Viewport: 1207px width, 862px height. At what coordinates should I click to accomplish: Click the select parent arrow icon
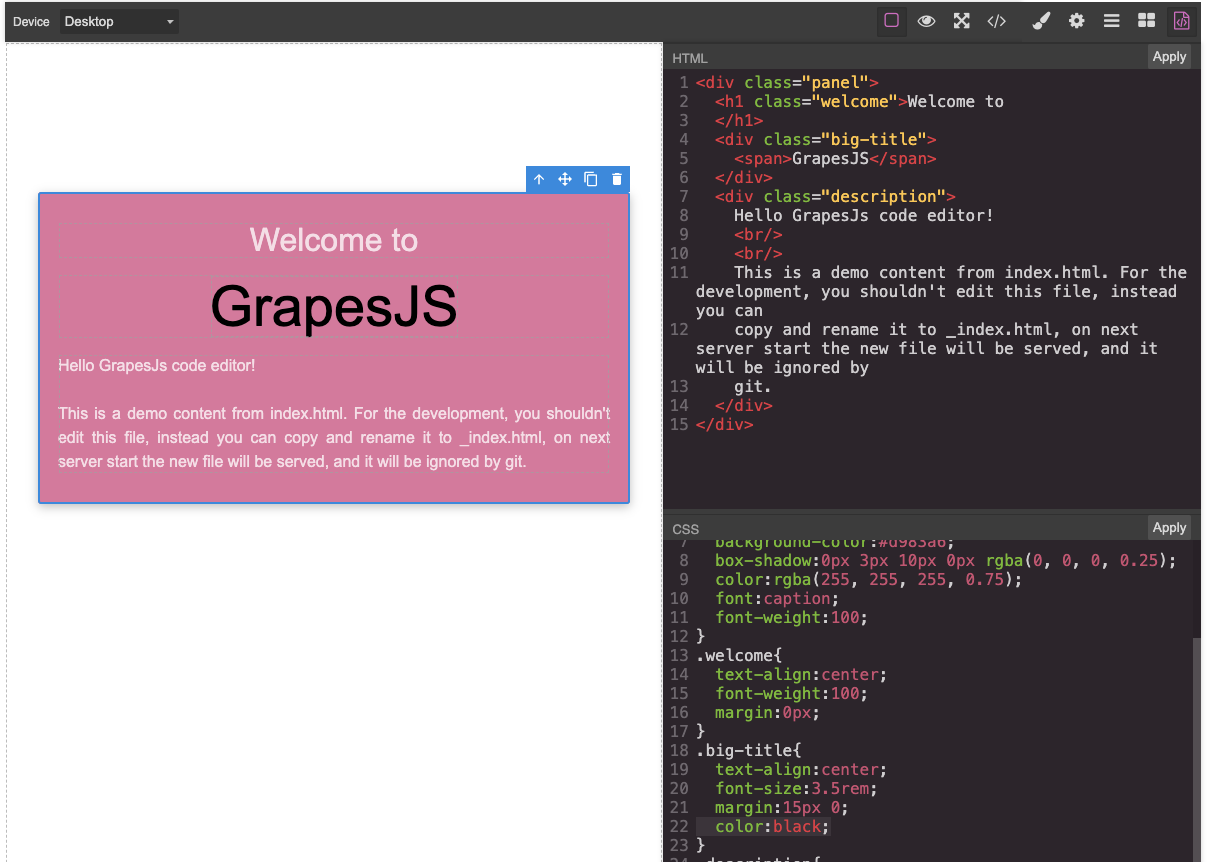click(539, 179)
